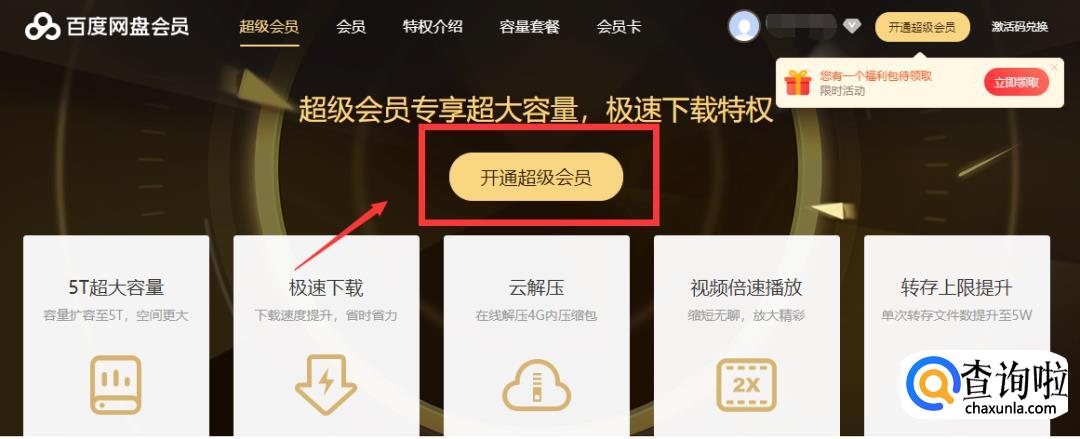Click the Baidu Netdisk cloud logo icon

[x=43, y=27]
